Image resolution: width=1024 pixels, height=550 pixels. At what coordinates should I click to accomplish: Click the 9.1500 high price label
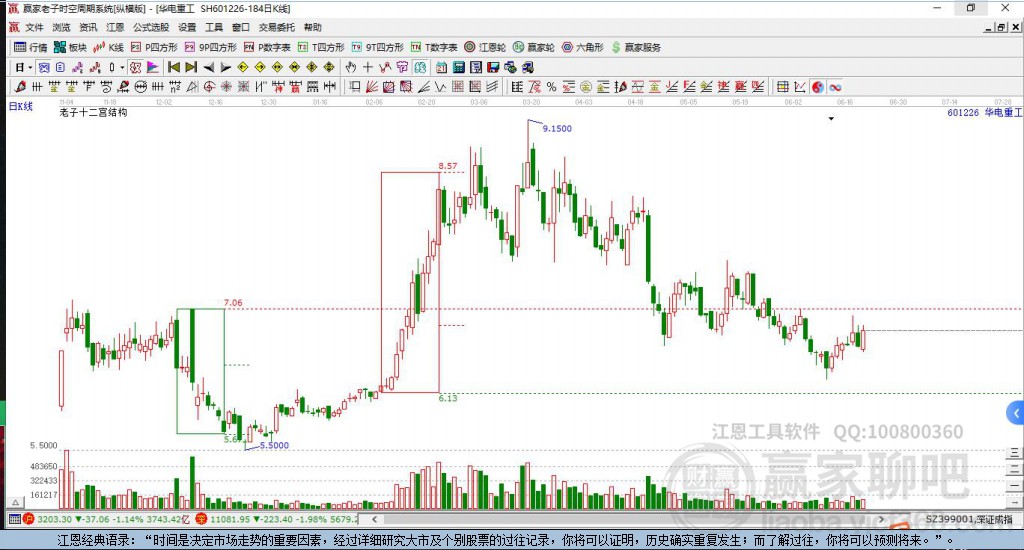[x=557, y=129]
